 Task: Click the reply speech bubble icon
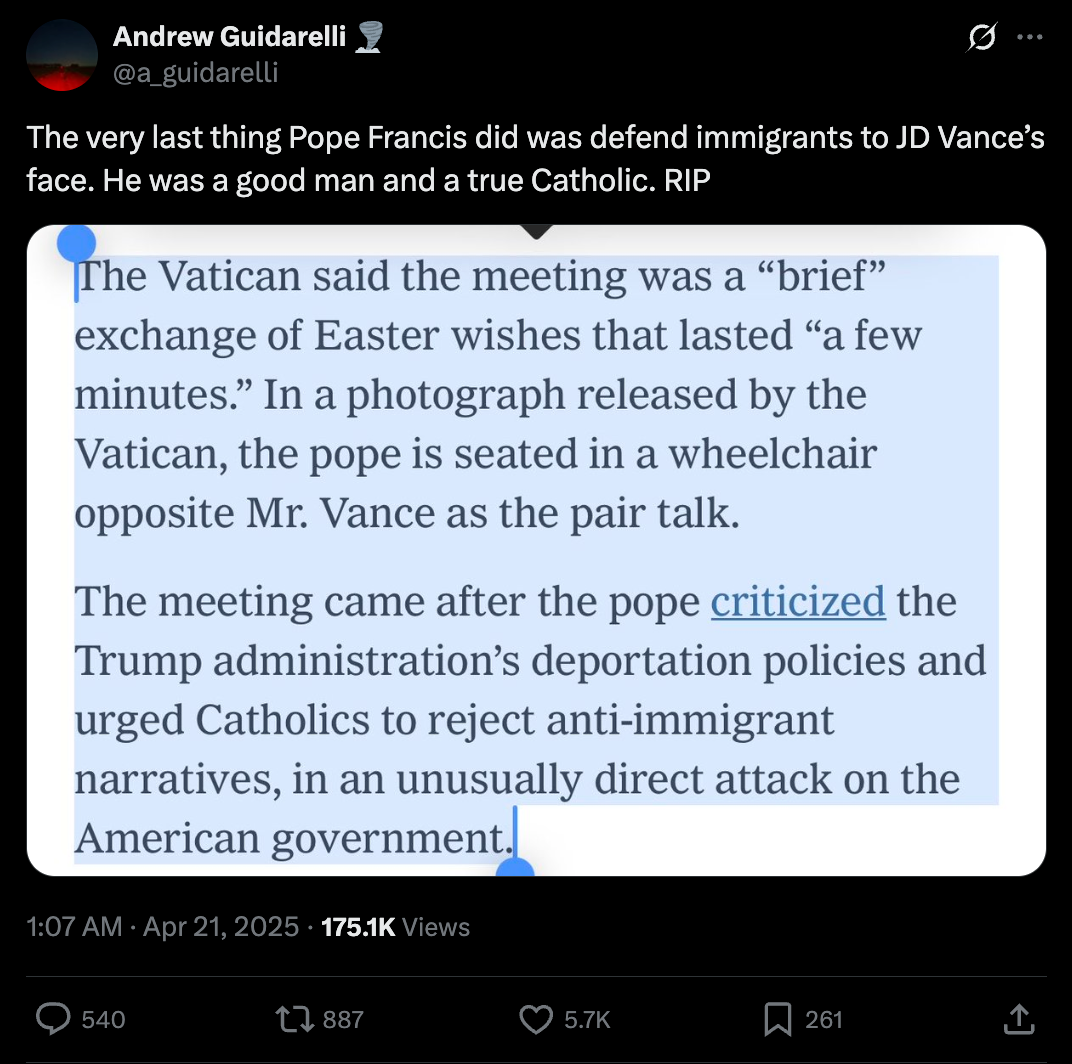52,1019
